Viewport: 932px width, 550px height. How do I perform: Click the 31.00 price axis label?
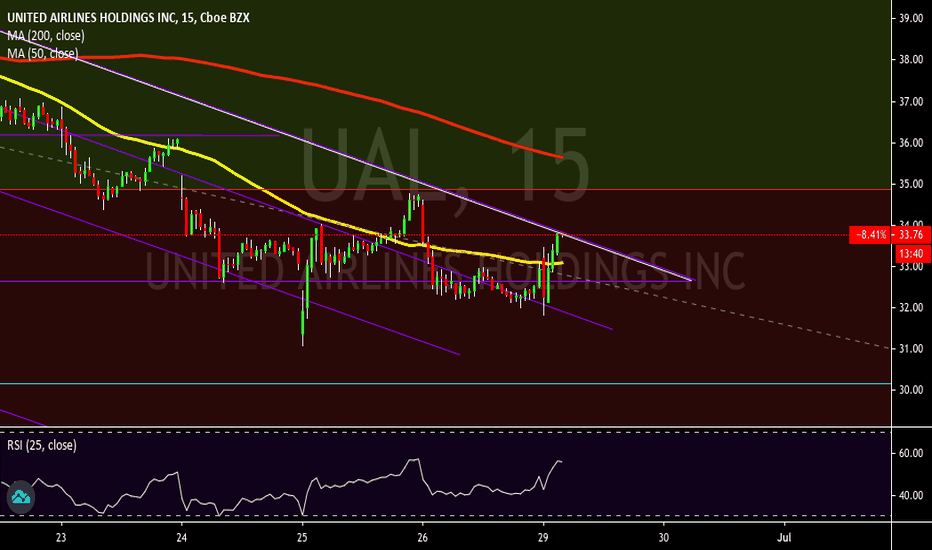tap(911, 348)
